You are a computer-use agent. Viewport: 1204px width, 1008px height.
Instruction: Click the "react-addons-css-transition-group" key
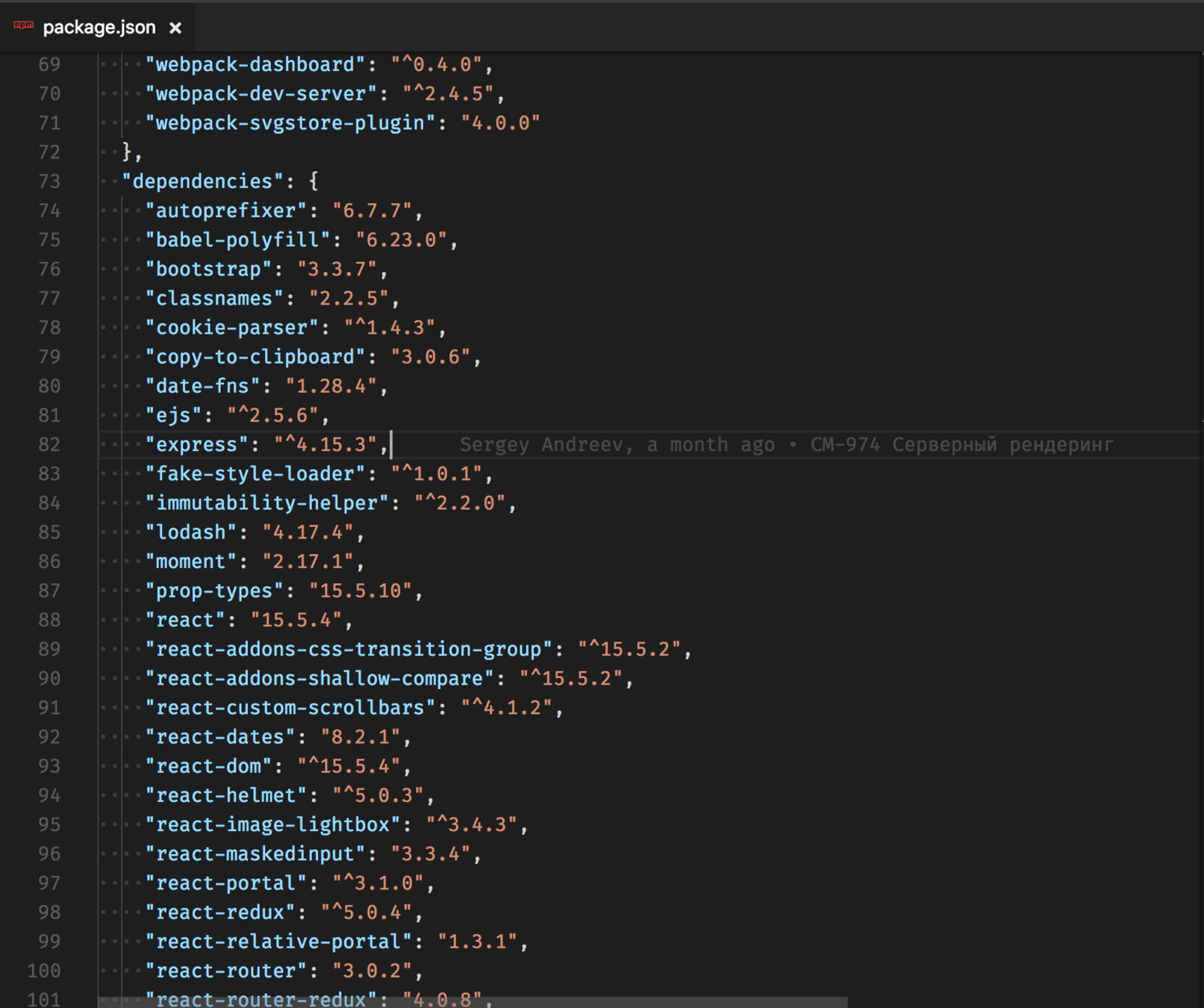coord(349,650)
